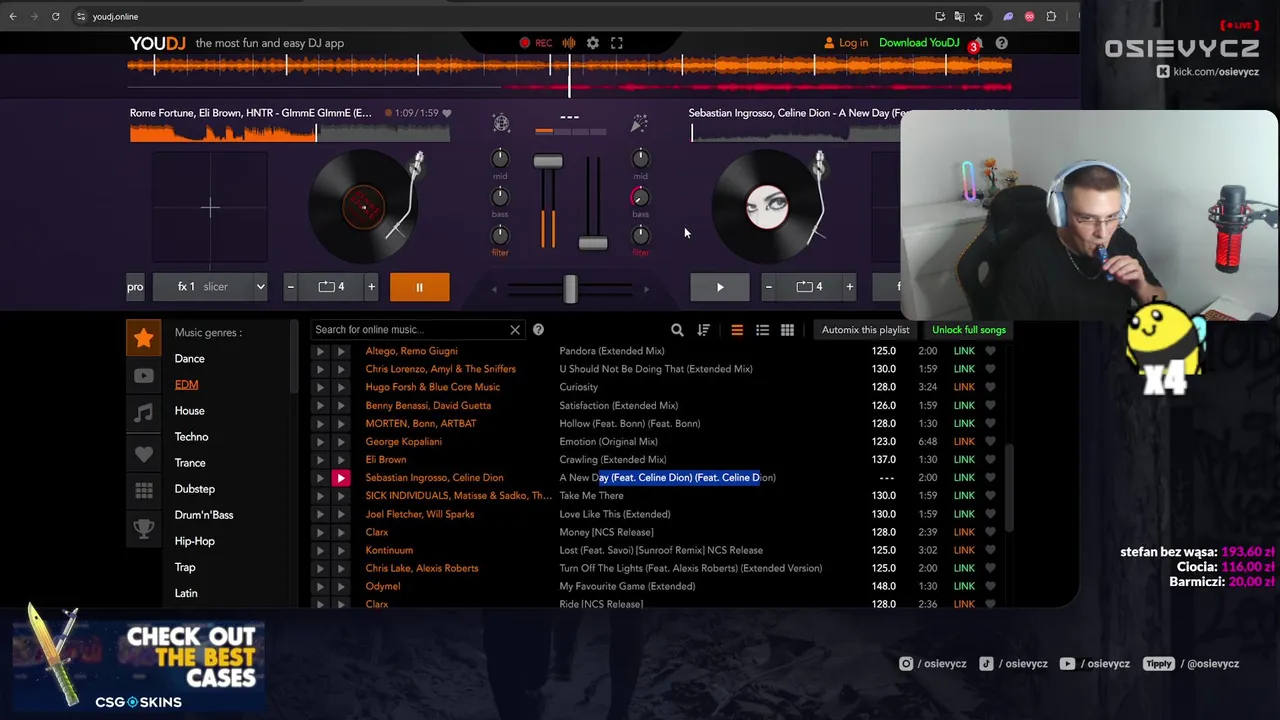Decrease left deck loop length with minus
1280x720 pixels.
(291, 287)
